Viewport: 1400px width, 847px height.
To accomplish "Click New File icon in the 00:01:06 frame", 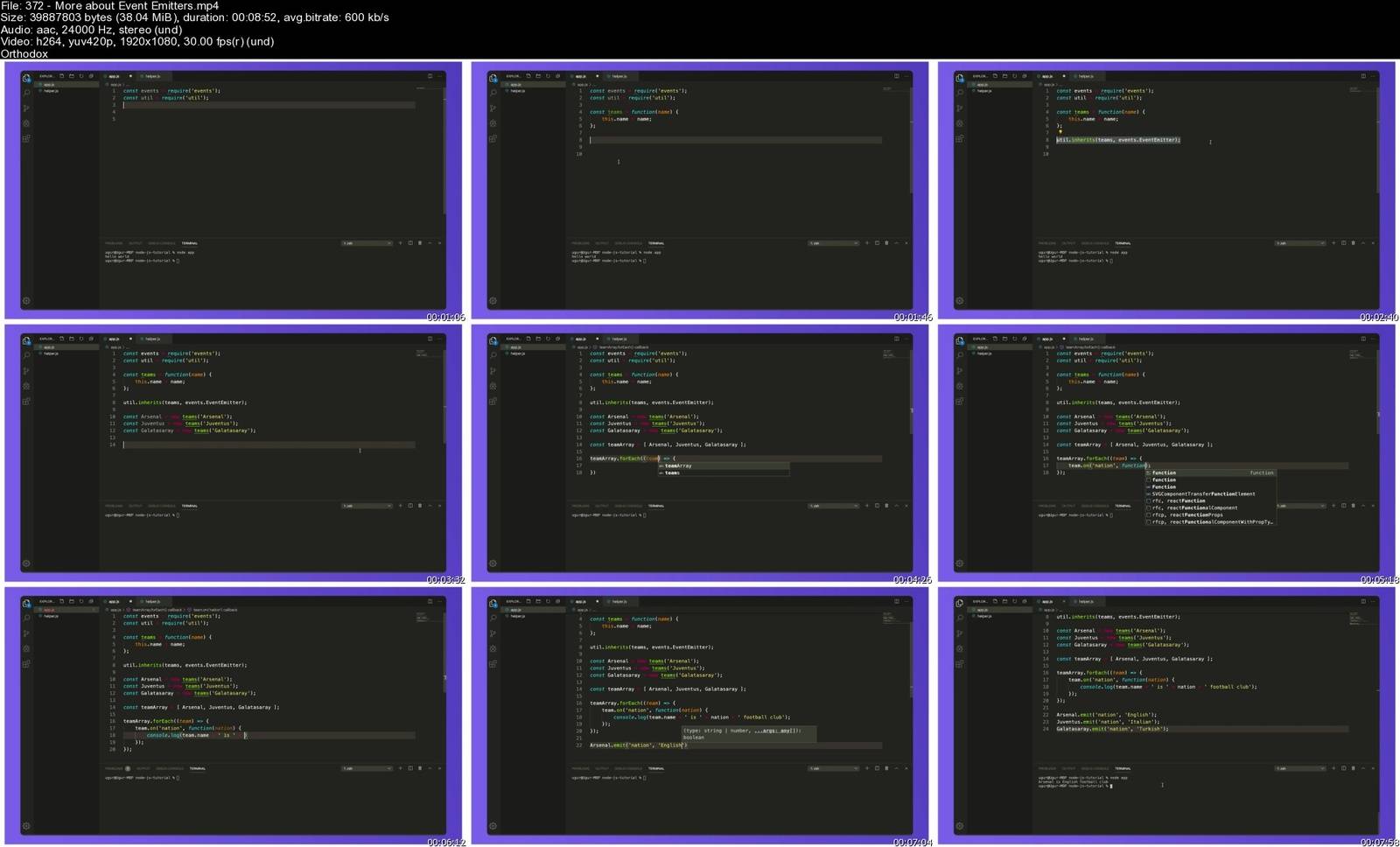I will (62, 76).
